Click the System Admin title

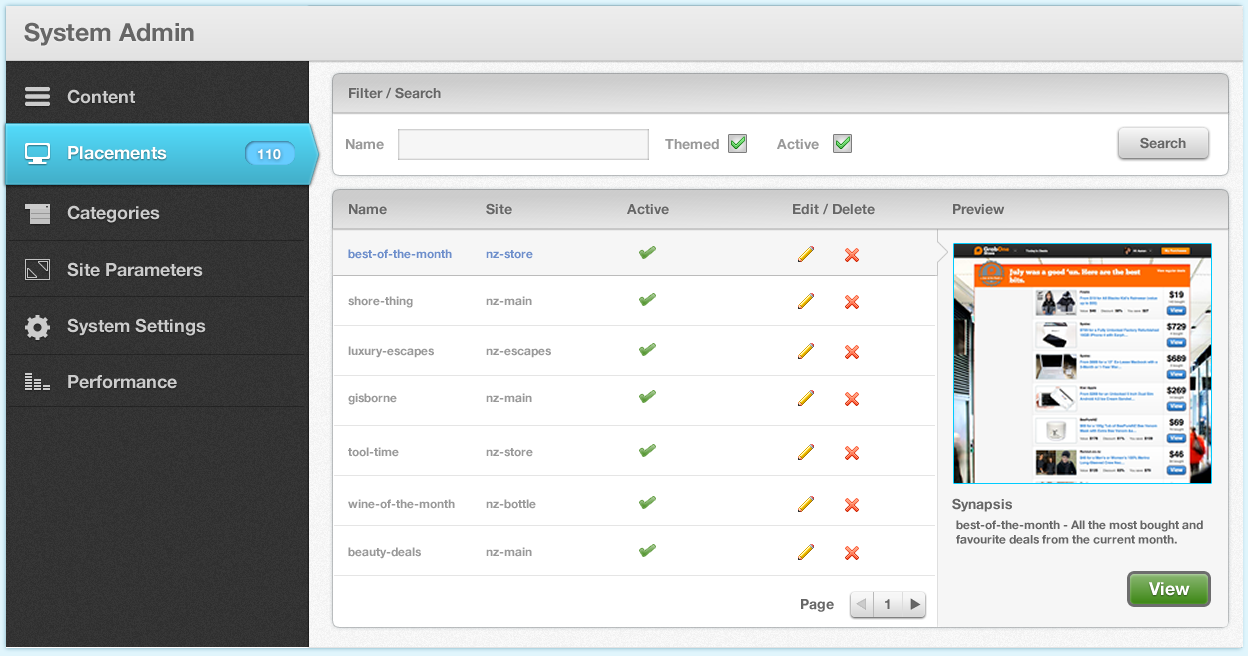point(109,33)
